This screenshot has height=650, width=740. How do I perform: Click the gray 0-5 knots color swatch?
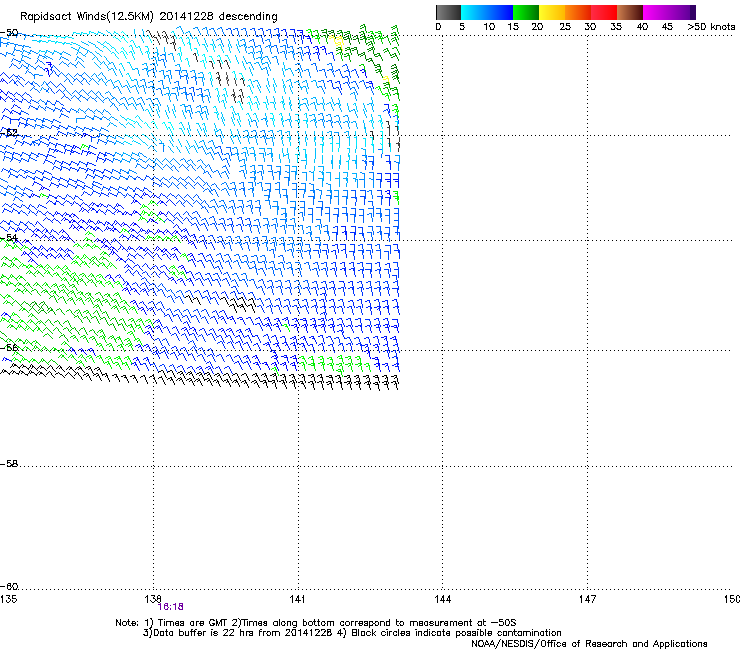coord(448,12)
